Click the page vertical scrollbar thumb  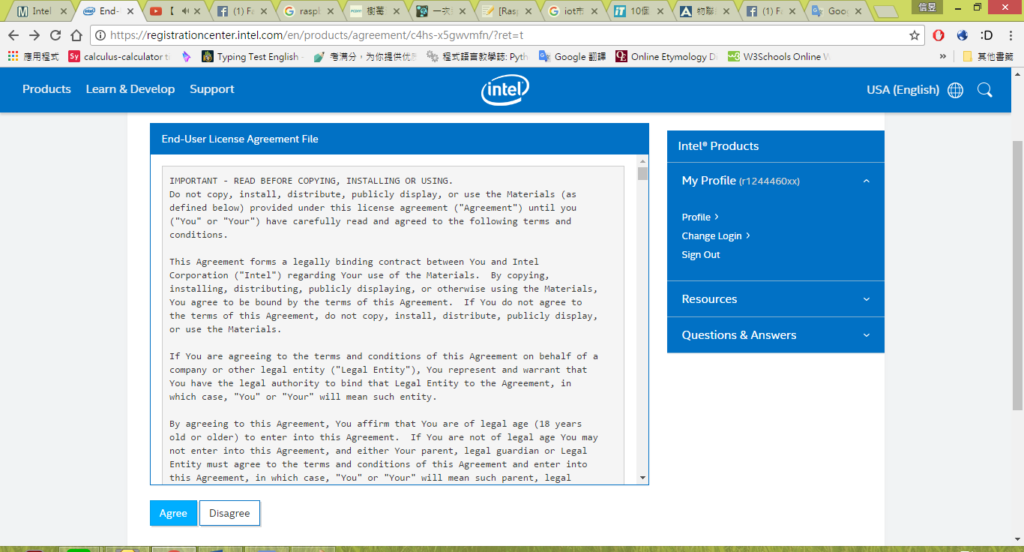[1017, 276]
